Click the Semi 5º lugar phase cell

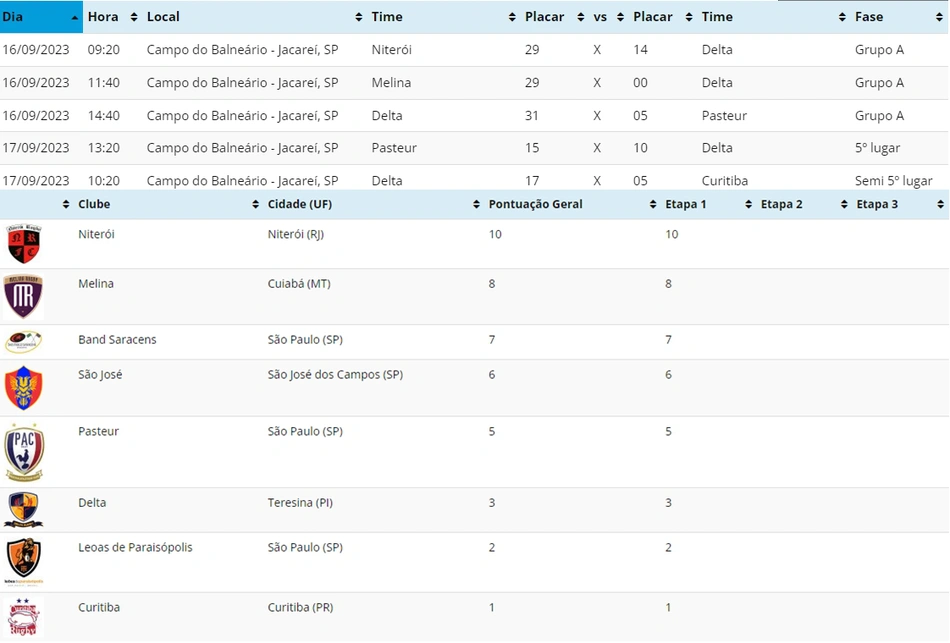tap(894, 181)
